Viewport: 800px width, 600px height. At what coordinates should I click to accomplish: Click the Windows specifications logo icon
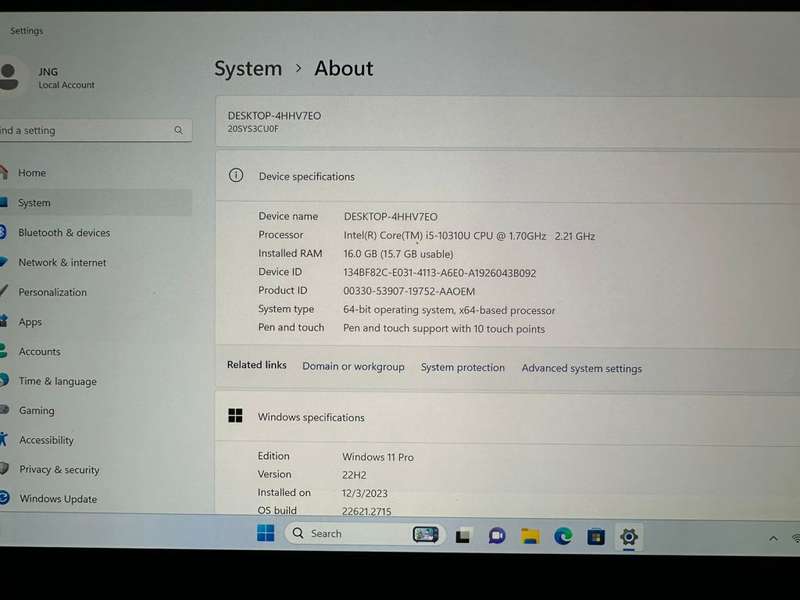pyautogui.click(x=235, y=415)
